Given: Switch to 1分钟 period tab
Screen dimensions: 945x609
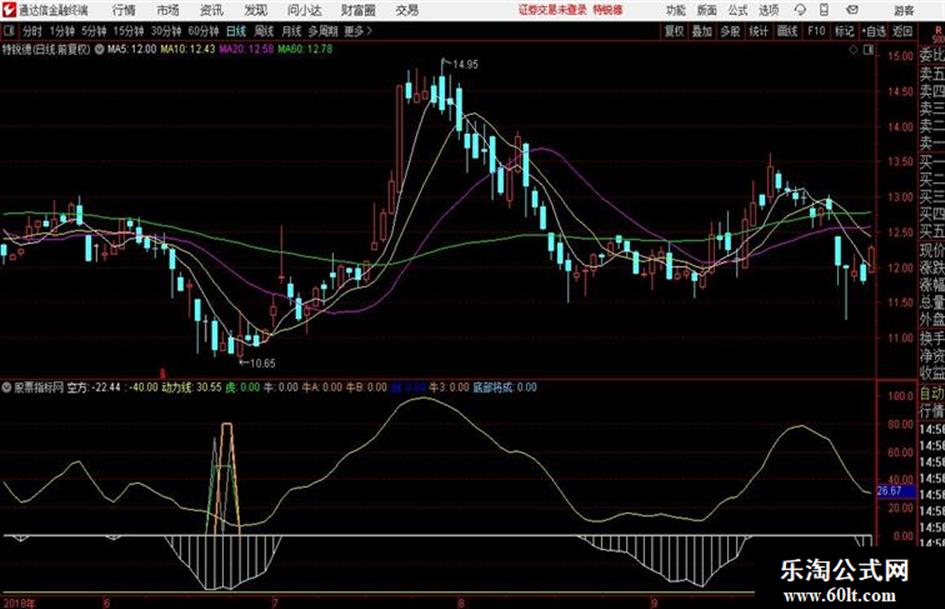Looking at the screenshot, I should coord(61,31).
